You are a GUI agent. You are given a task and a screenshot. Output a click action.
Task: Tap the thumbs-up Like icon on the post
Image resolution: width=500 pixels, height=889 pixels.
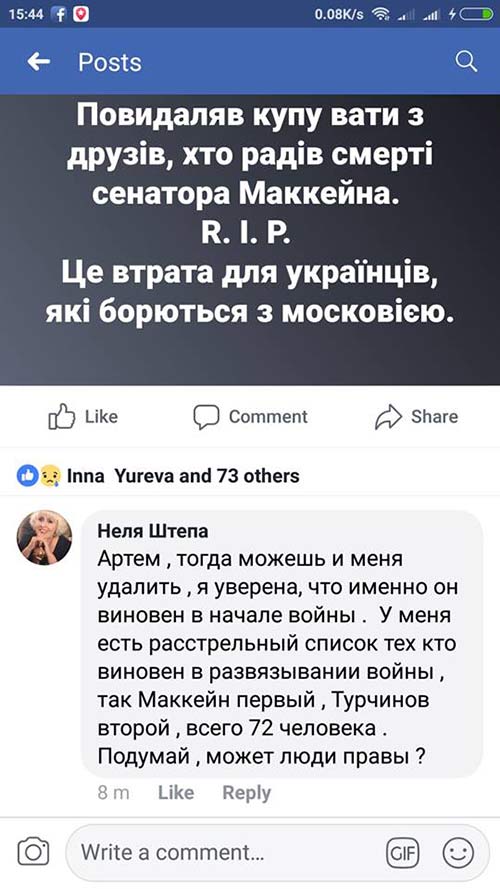pyautogui.click(x=61, y=417)
